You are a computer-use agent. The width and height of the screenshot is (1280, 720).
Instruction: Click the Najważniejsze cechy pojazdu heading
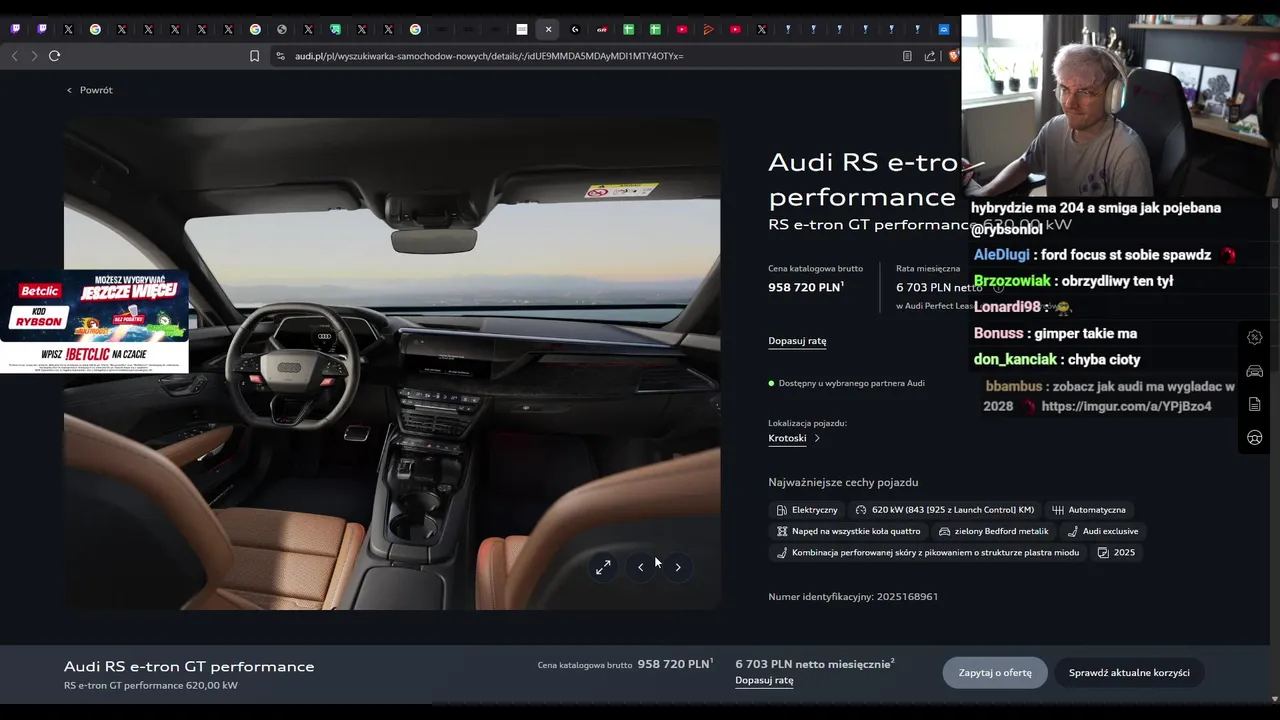tap(843, 482)
